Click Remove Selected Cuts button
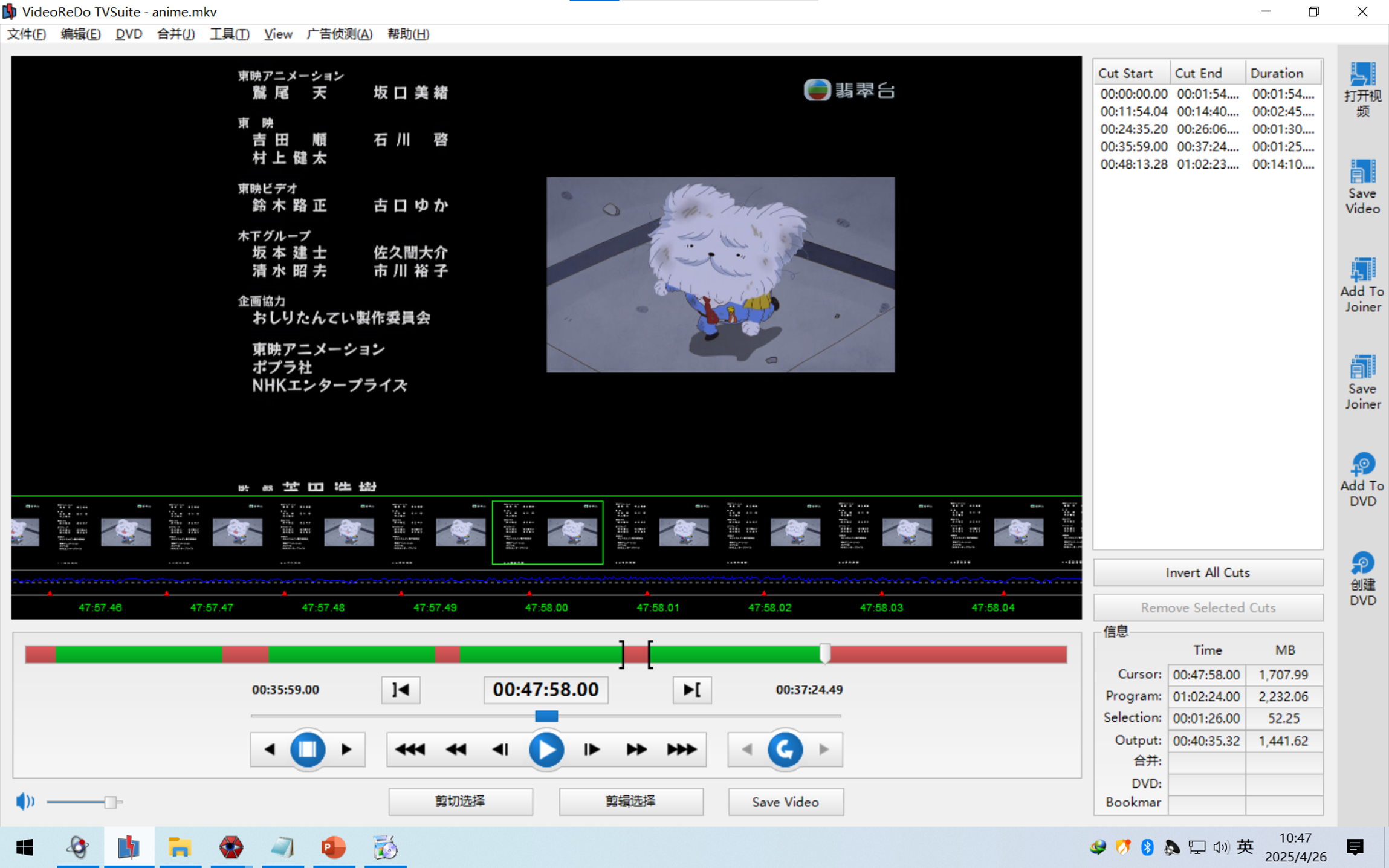The height and width of the screenshot is (868, 1389). (1208, 607)
